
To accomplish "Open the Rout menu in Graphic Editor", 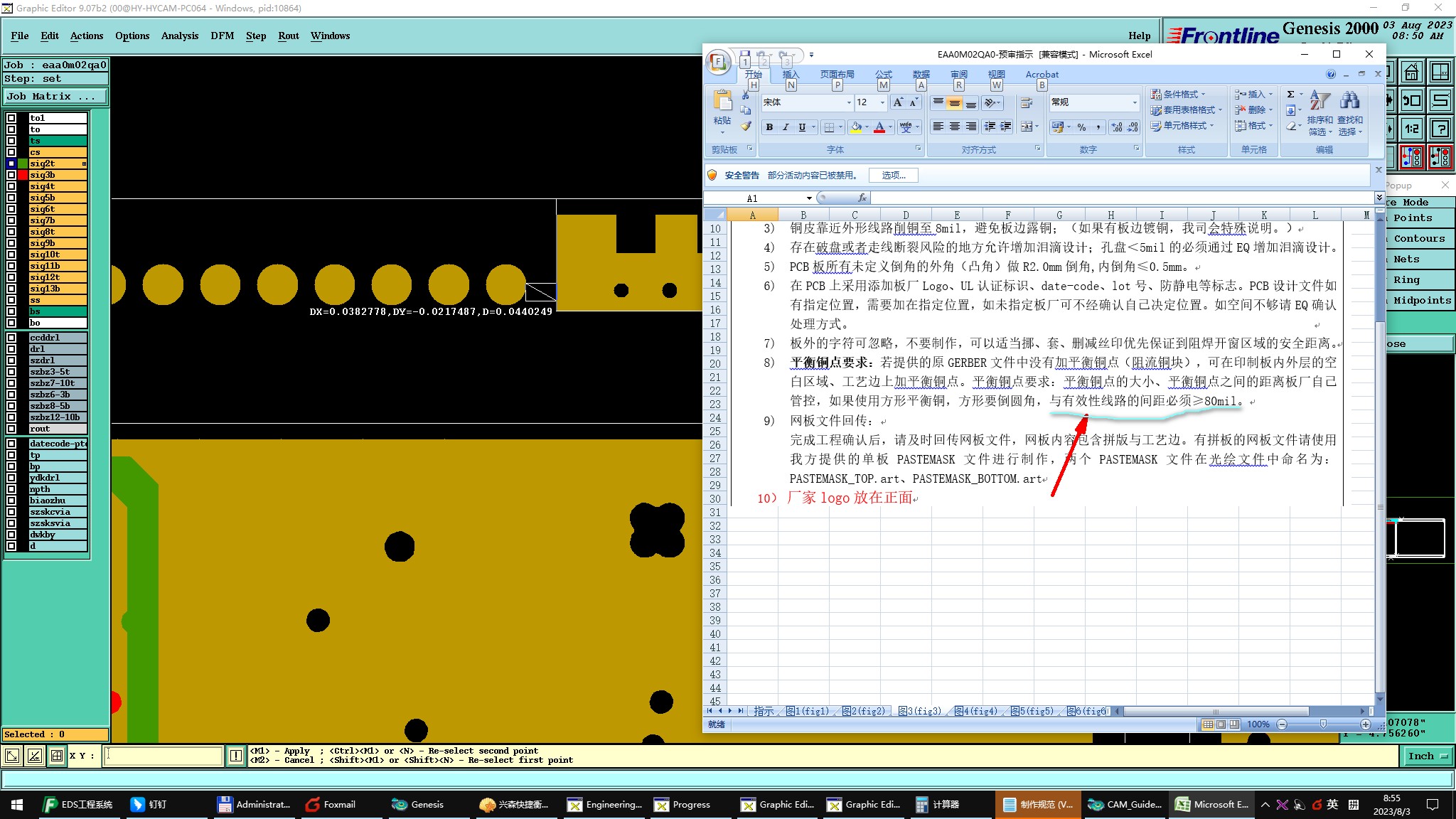I will pos(289,36).
